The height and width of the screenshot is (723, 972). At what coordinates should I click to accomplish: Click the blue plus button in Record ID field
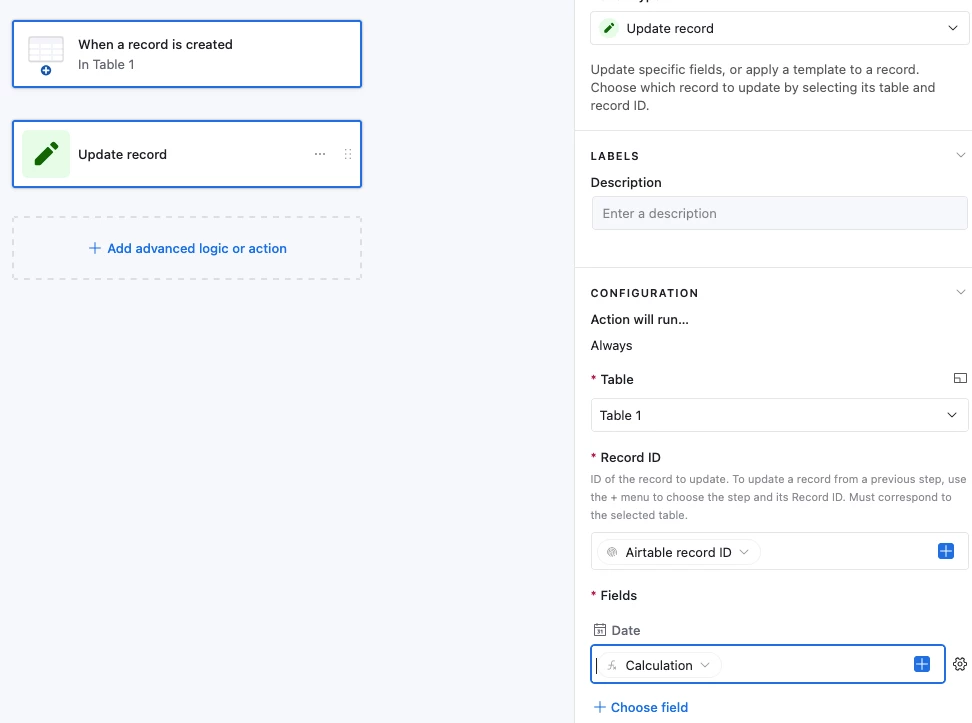[945, 551]
